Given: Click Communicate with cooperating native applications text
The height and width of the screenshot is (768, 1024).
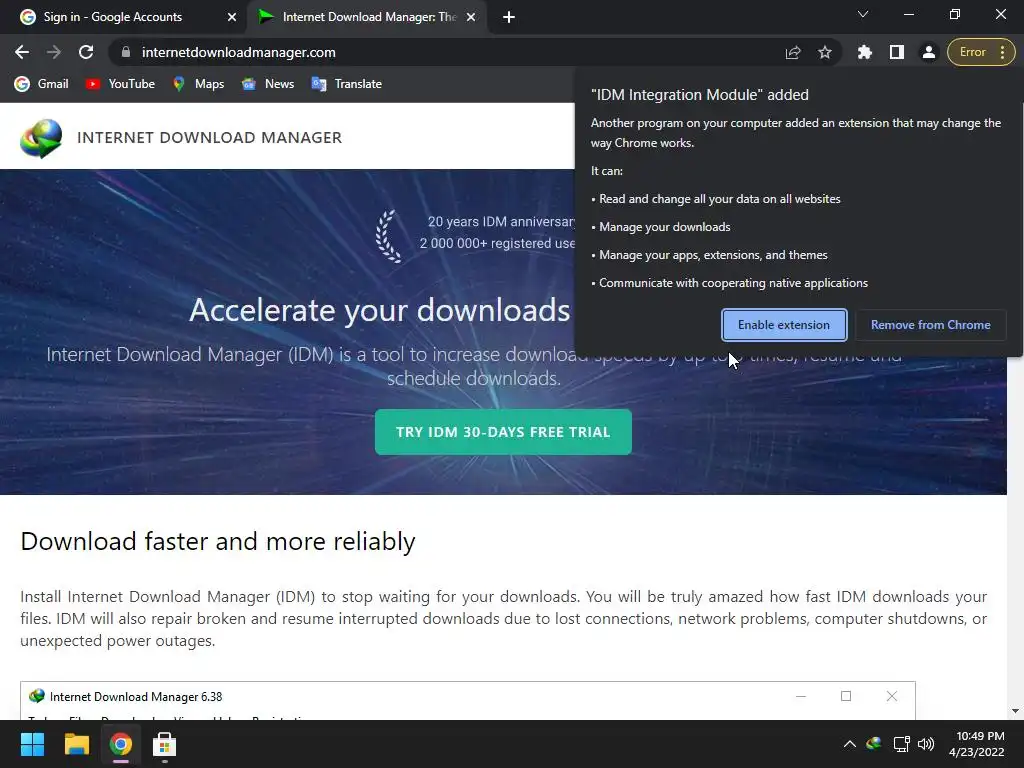Looking at the screenshot, I should pyautogui.click(x=733, y=283).
